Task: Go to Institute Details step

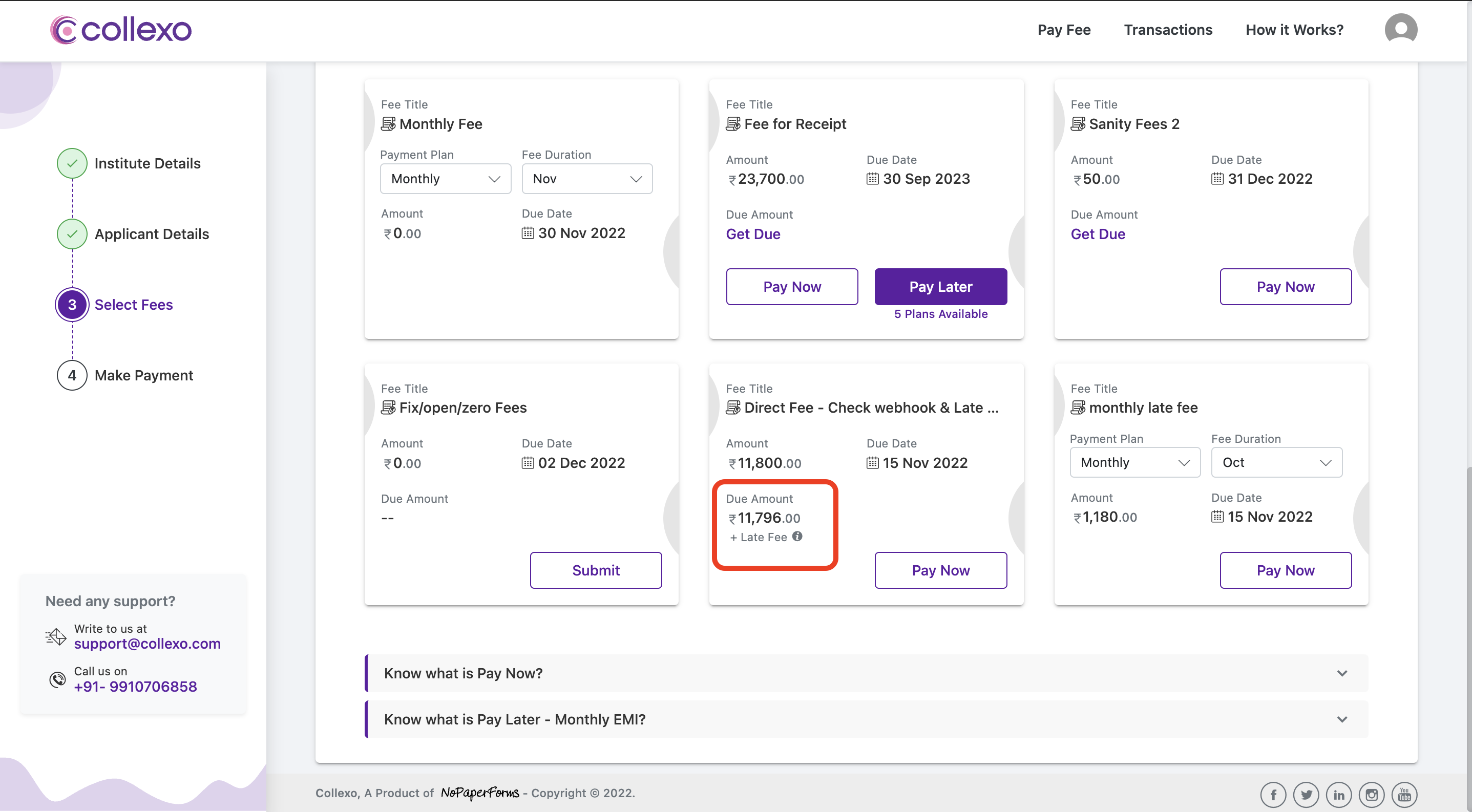Action: point(148,163)
